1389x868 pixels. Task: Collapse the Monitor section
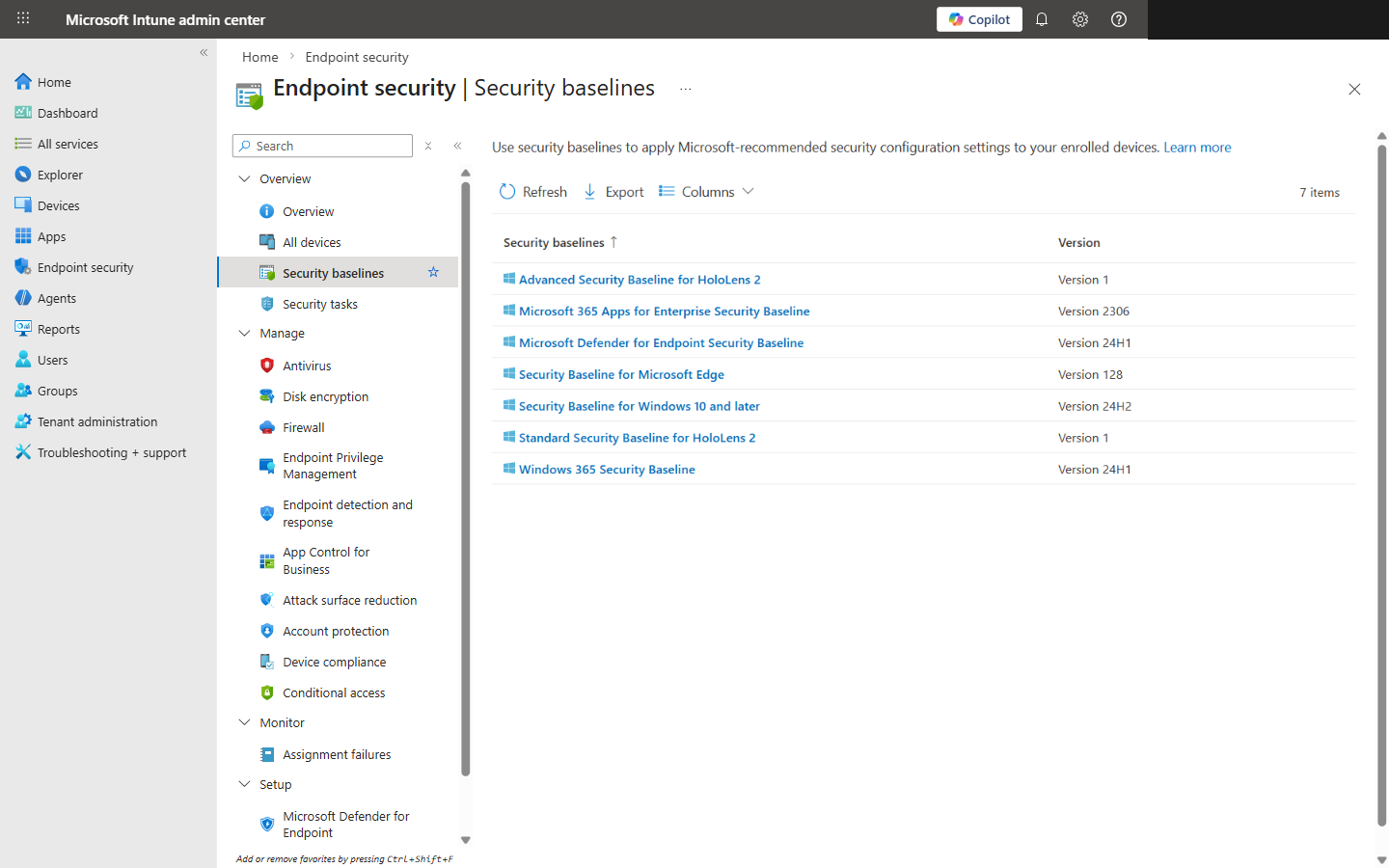click(x=244, y=721)
